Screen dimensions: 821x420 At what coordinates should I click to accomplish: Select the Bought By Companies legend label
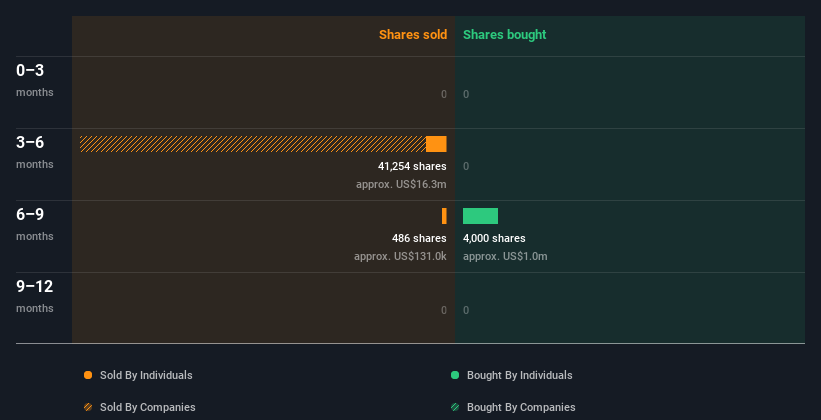point(521,407)
